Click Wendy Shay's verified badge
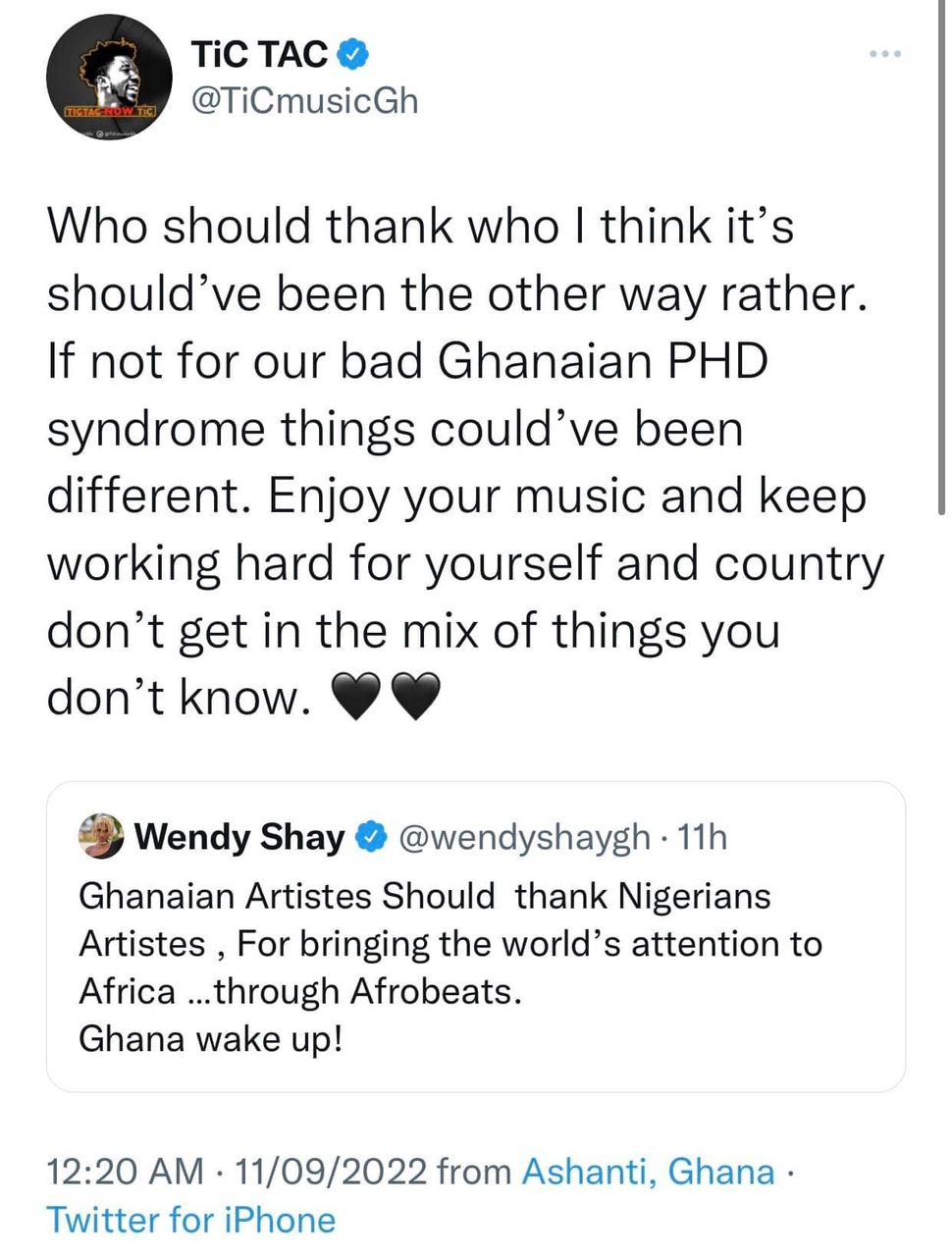The width and height of the screenshot is (952, 1256). pyautogui.click(x=371, y=837)
